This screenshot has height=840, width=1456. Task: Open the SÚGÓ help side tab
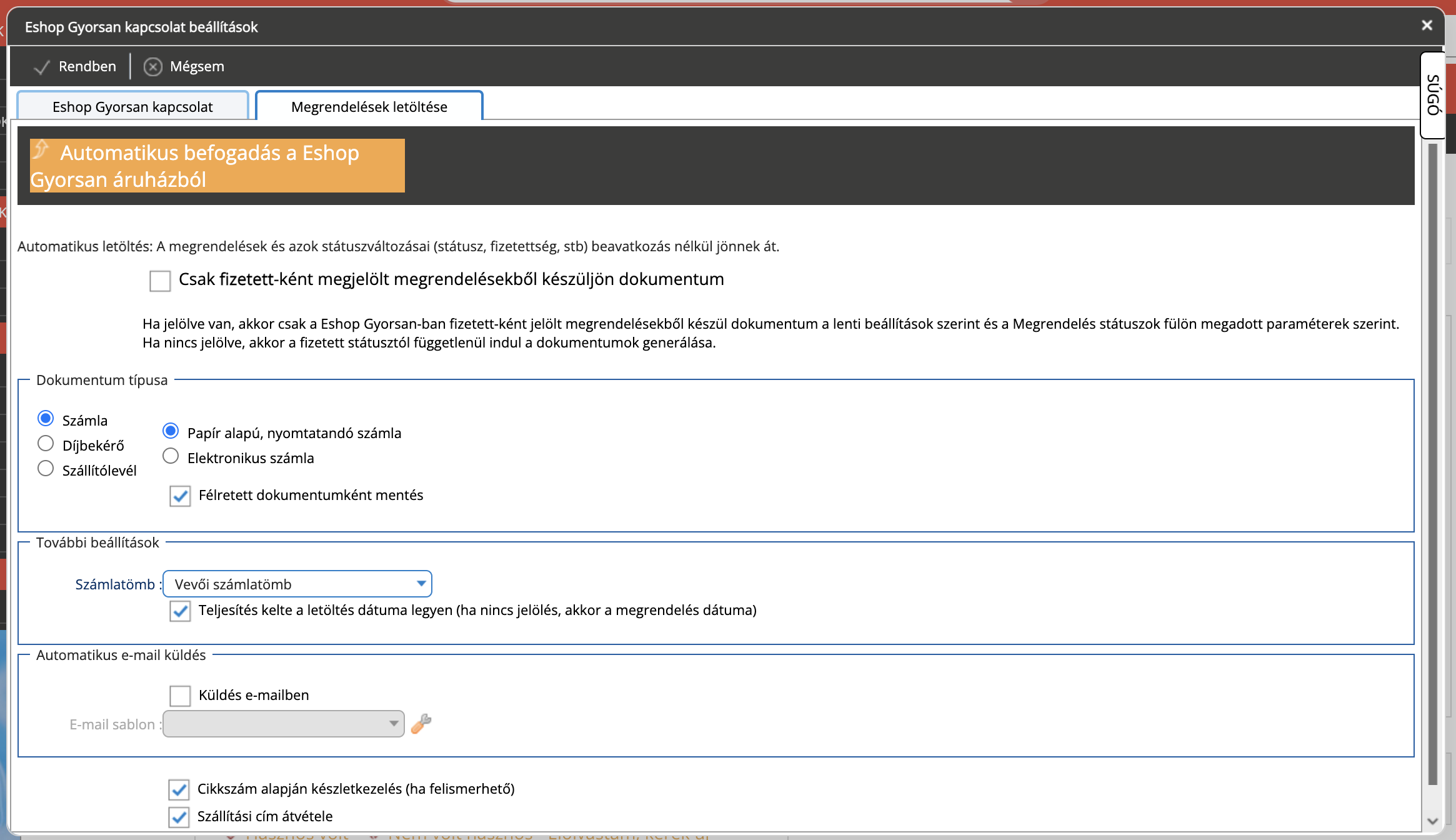[x=1434, y=95]
